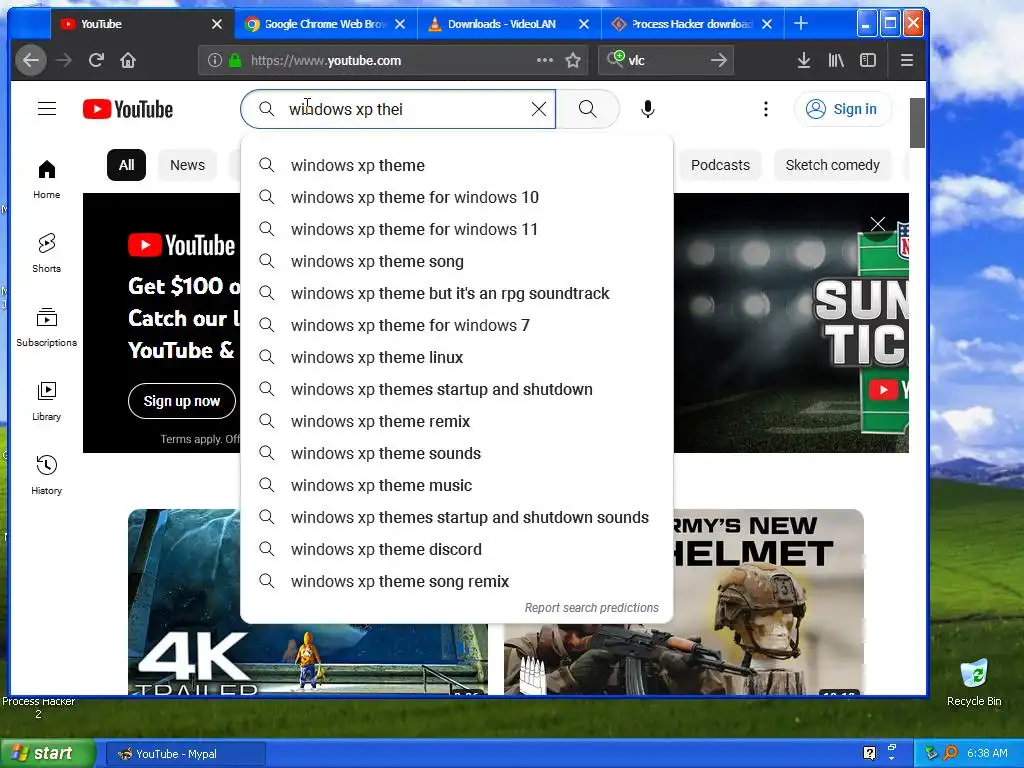
Task: Open the 4K Trailer video thumbnail
Action: pyautogui.click(x=308, y=659)
